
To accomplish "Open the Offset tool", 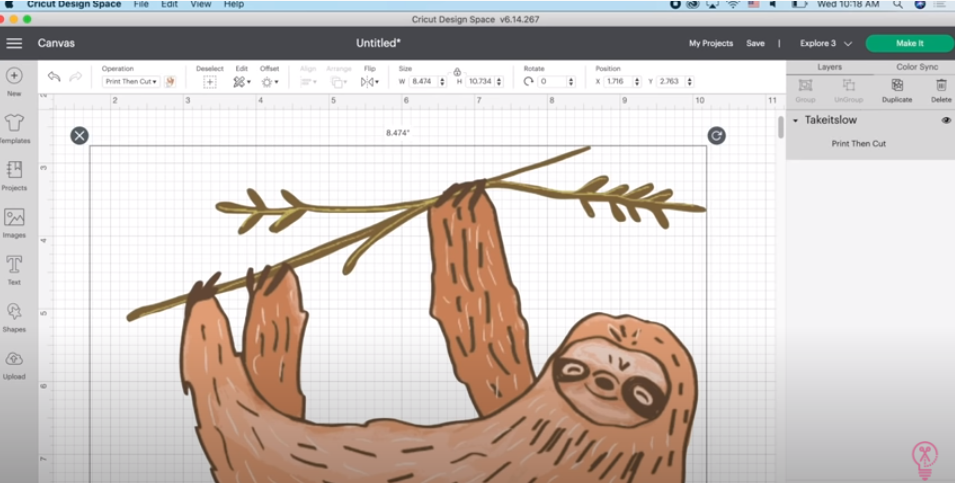I will pyautogui.click(x=270, y=82).
